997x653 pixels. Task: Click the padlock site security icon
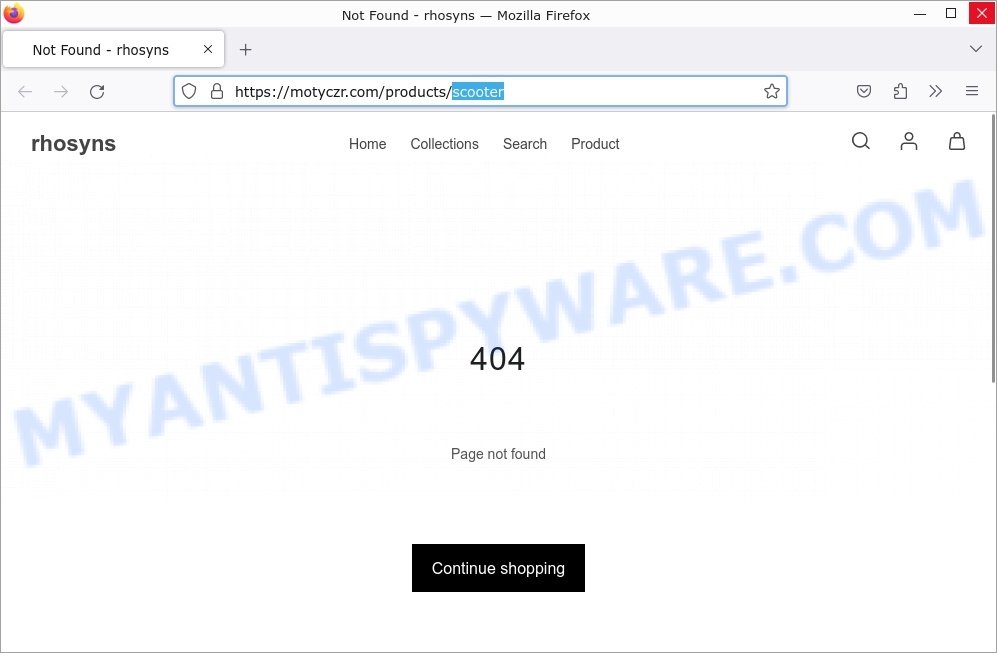[217, 91]
